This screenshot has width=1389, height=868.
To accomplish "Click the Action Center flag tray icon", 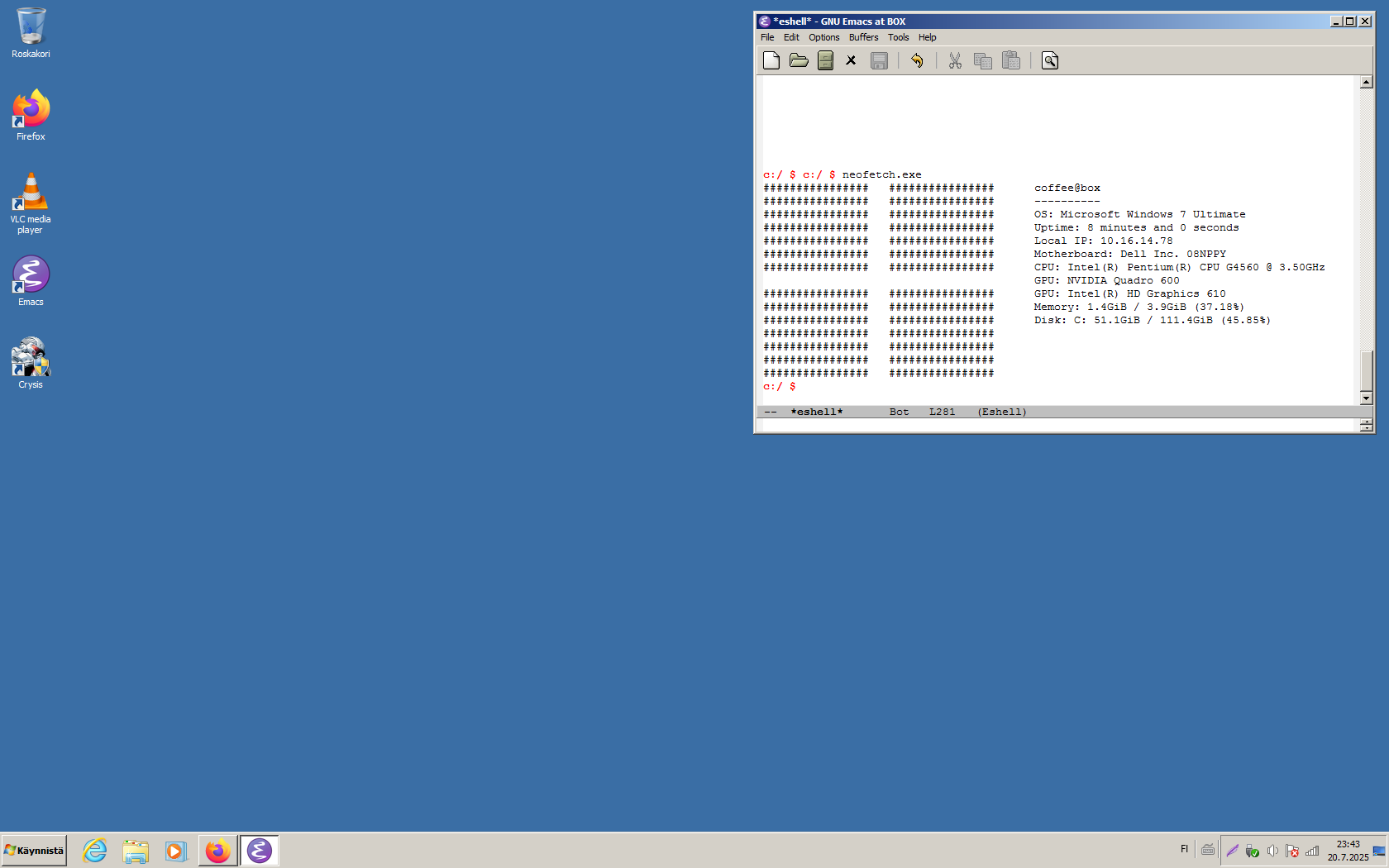I will (1292, 851).
